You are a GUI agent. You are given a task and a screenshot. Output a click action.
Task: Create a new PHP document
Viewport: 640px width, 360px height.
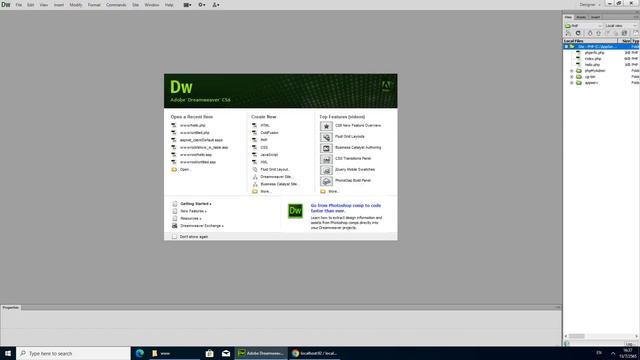(x=264, y=140)
